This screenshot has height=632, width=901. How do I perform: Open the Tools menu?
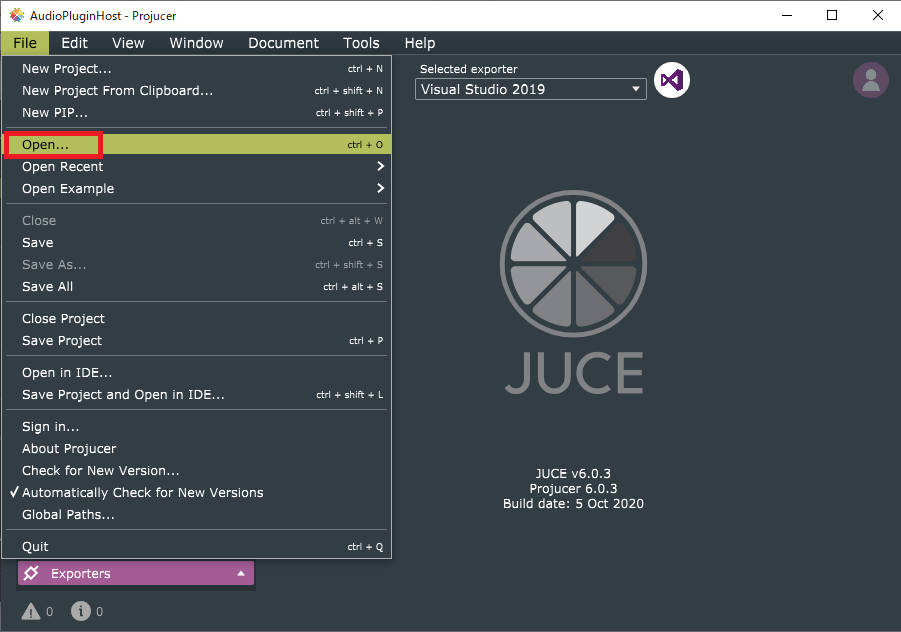pyautogui.click(x=361, y=43)
